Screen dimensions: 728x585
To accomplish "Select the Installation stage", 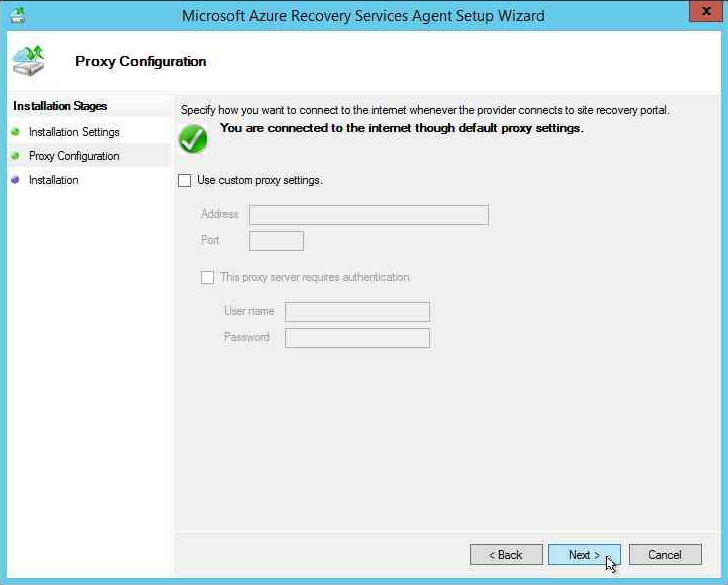I will [53, 180].
